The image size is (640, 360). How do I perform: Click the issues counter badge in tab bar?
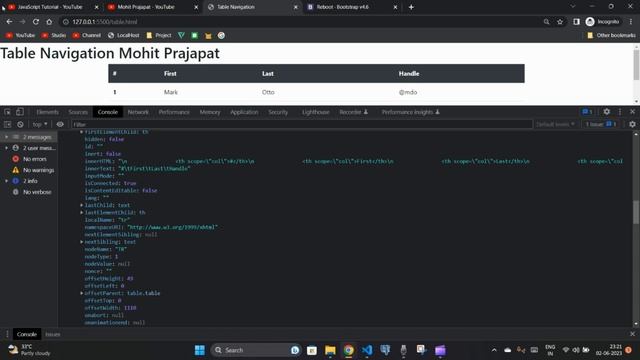tap(587, 112)
